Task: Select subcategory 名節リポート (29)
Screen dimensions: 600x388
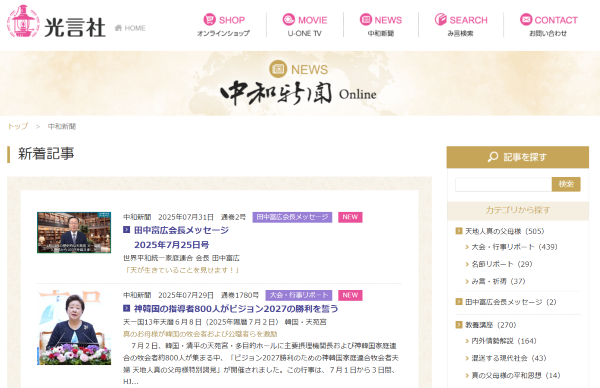Action: tap(502, 264)
